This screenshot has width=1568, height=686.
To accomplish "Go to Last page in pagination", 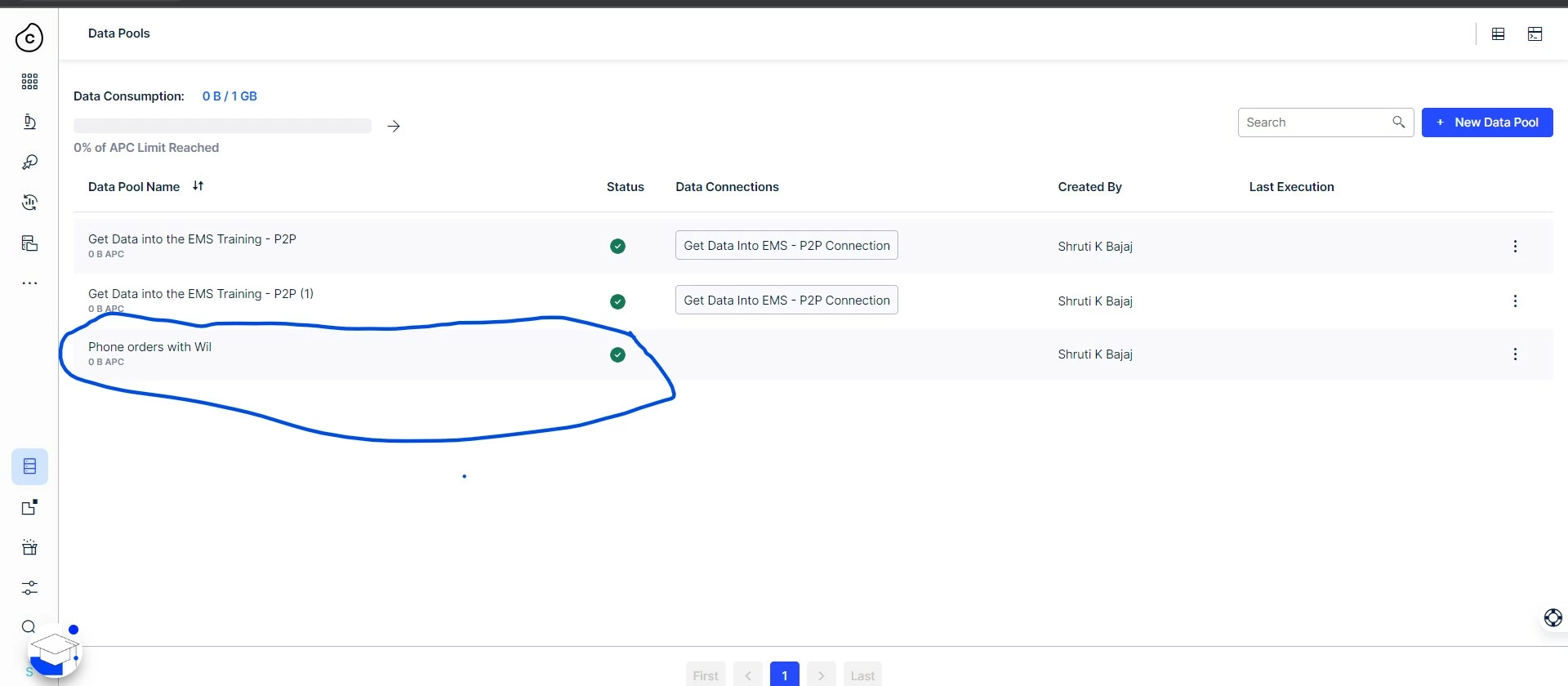I will pyautogui.click(x=862, y=675).
